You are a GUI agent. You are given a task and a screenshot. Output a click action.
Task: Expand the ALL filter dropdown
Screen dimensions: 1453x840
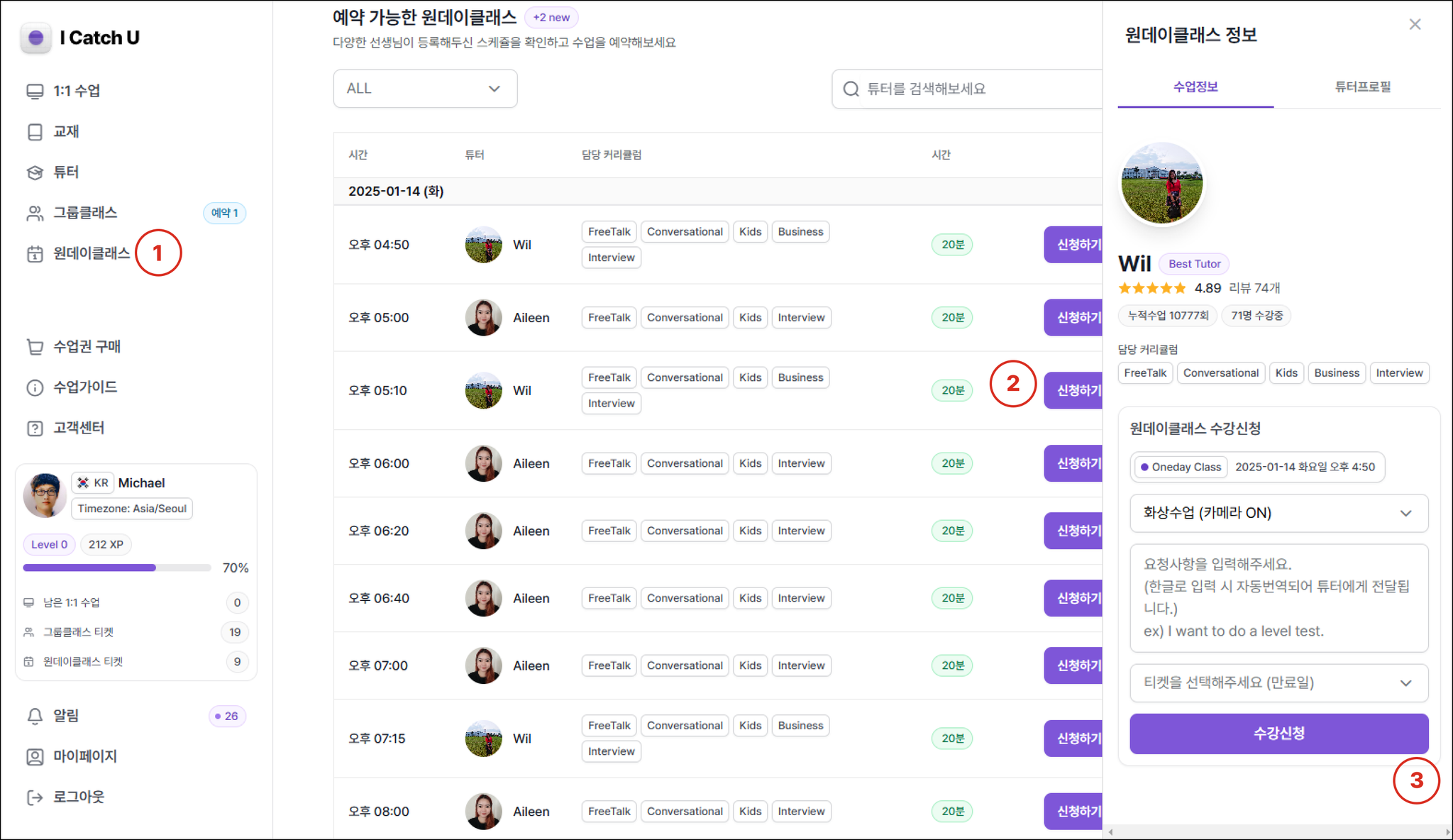(x=424, y=89)
